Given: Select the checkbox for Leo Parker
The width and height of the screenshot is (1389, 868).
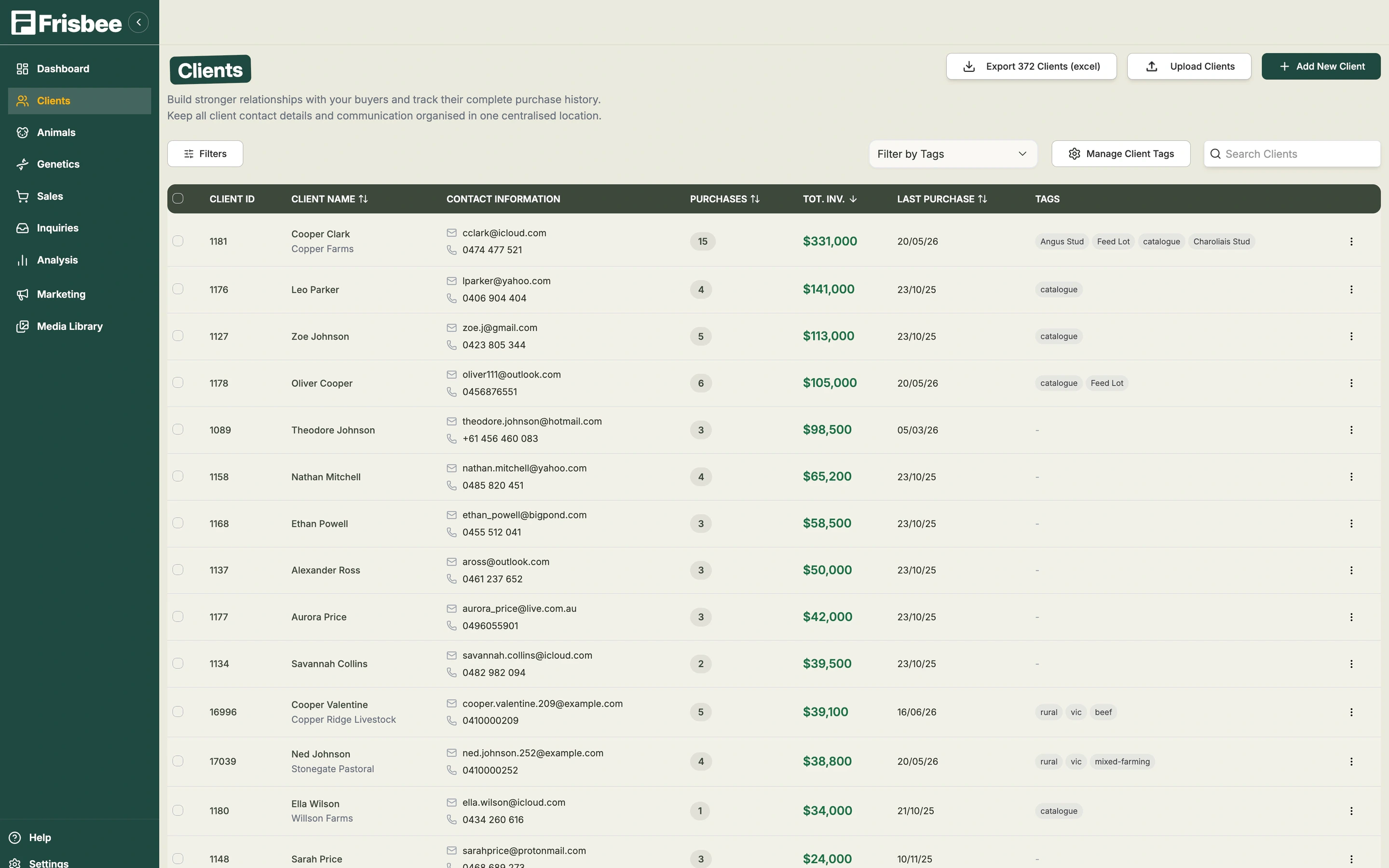Looking at the screenshot, I should [178, 289].
